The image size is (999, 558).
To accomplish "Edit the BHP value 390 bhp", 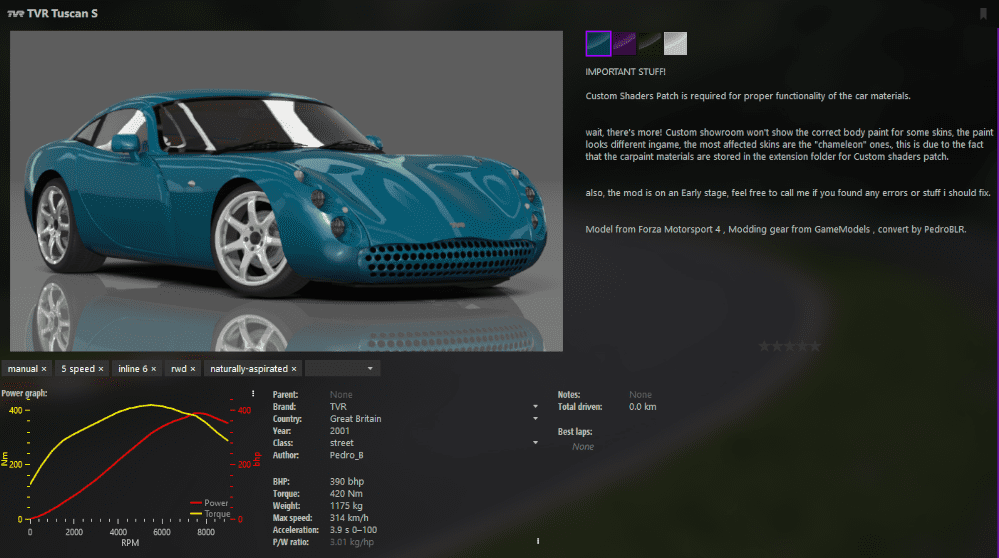I will coord(347,482).
